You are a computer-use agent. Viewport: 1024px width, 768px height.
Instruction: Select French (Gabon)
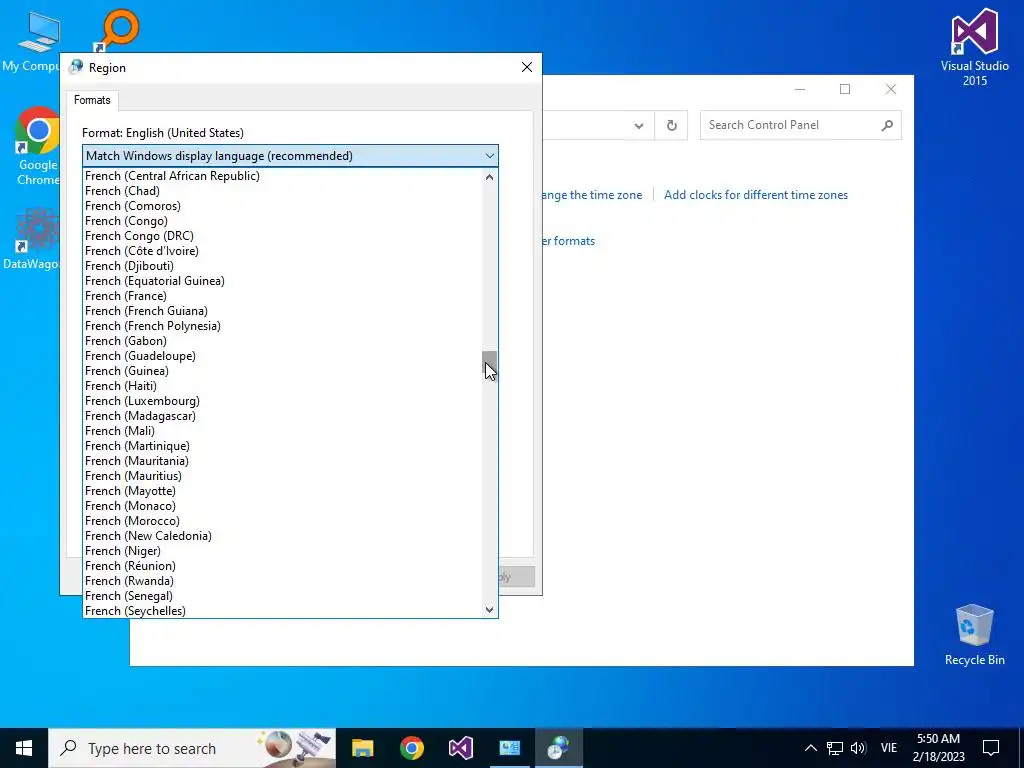283,341
